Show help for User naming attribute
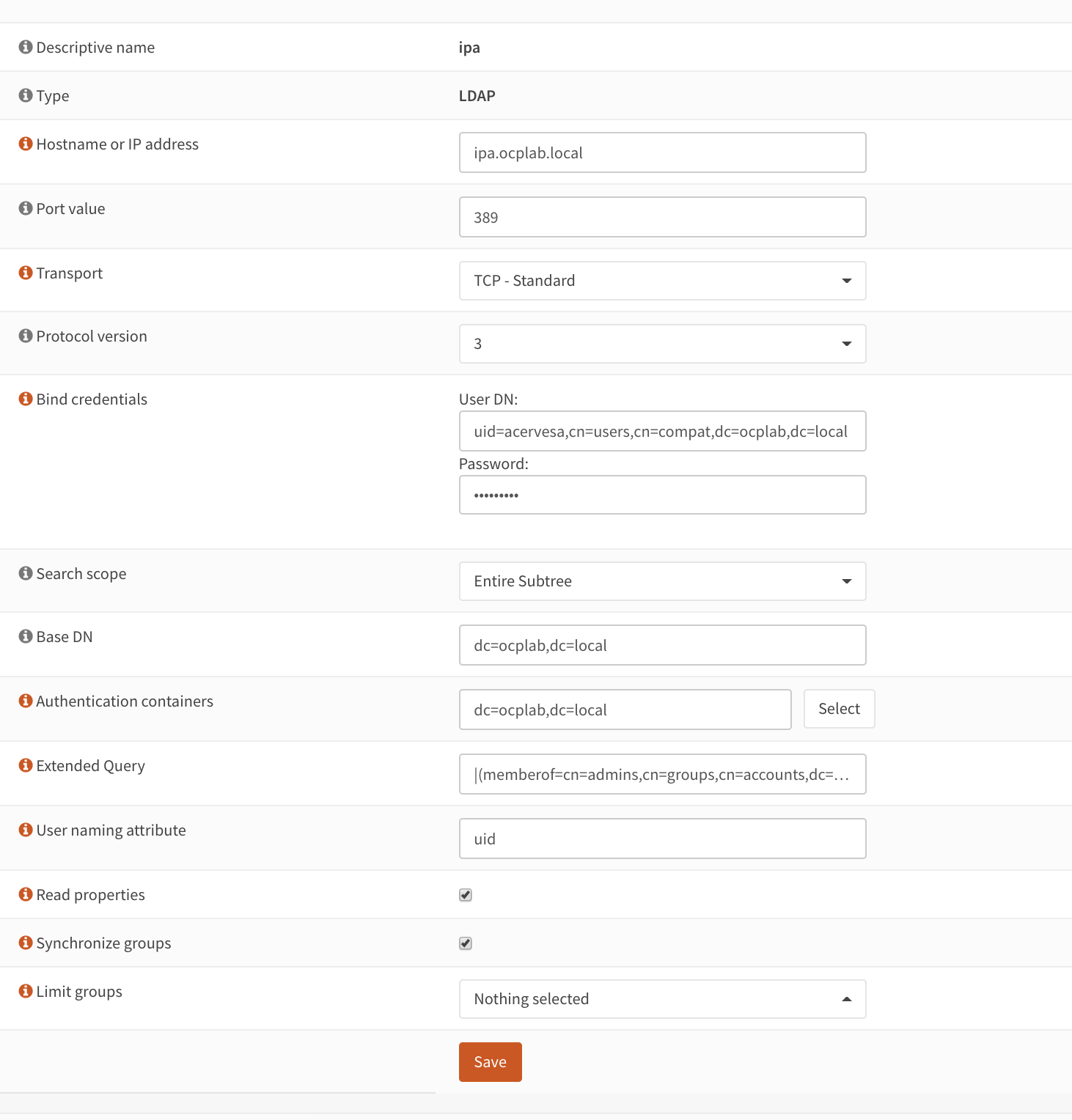The height and width of the screenshot is (1120, 1072). coord(26,830)
